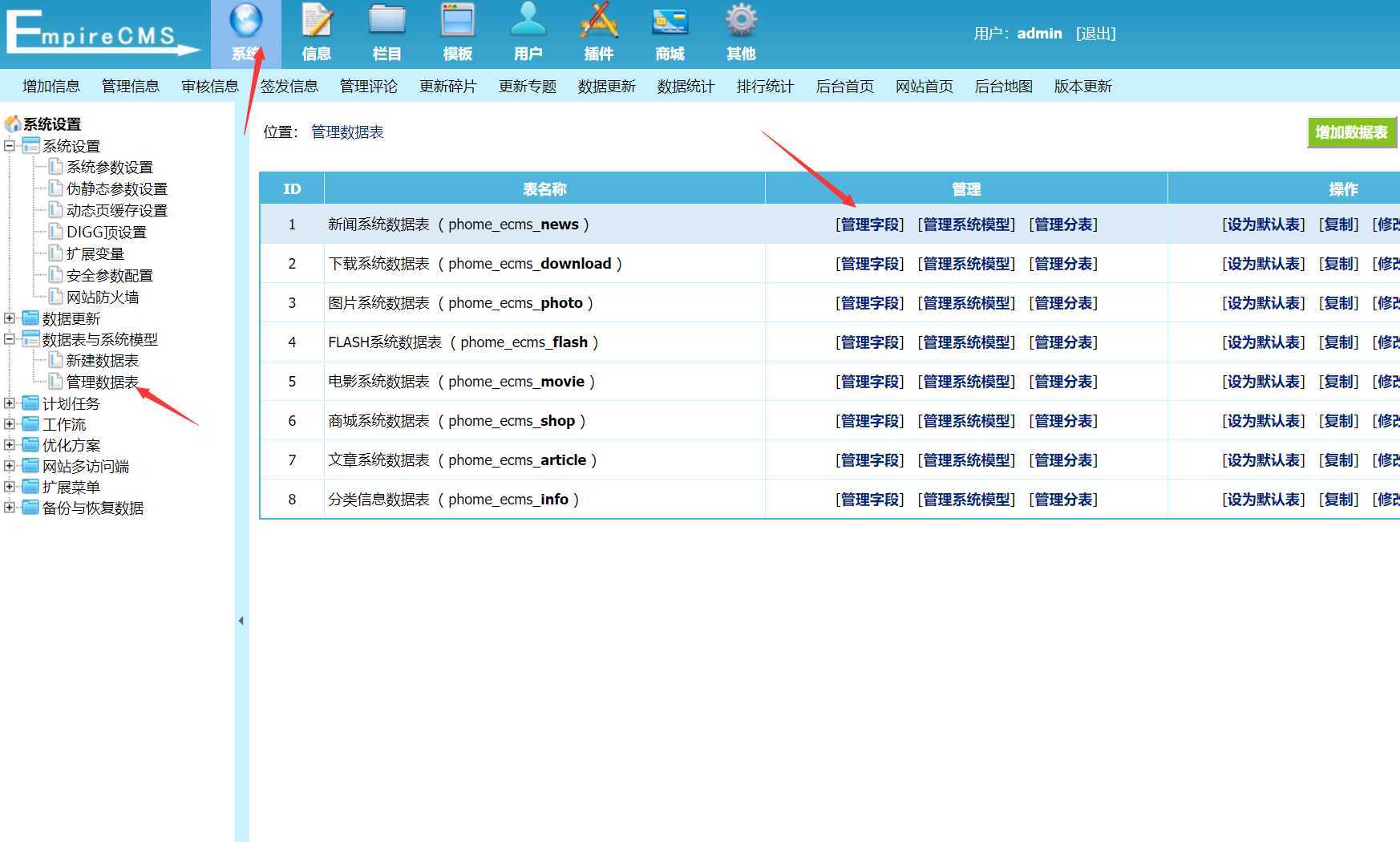1400x842 pixels.
Task: Open 审核信息 in the submenu bar
Action: coord(210,86)
